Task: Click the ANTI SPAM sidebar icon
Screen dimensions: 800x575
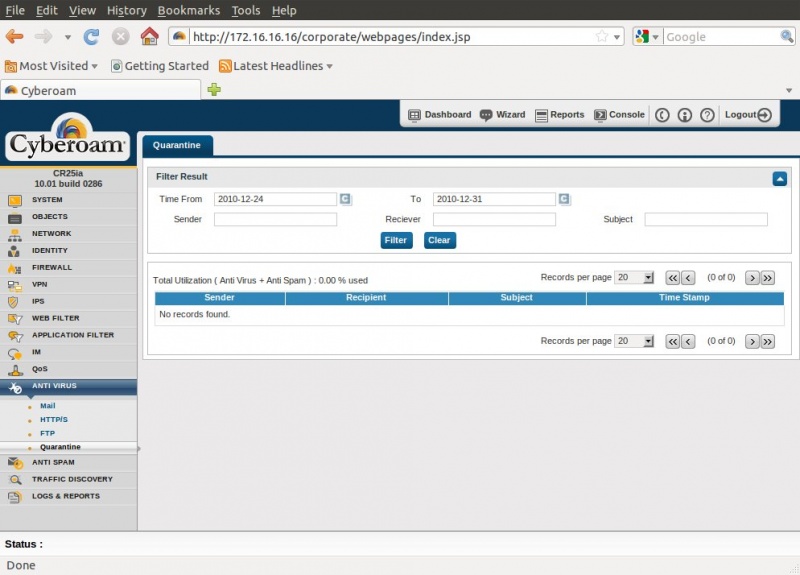Action: click(15, 463)
